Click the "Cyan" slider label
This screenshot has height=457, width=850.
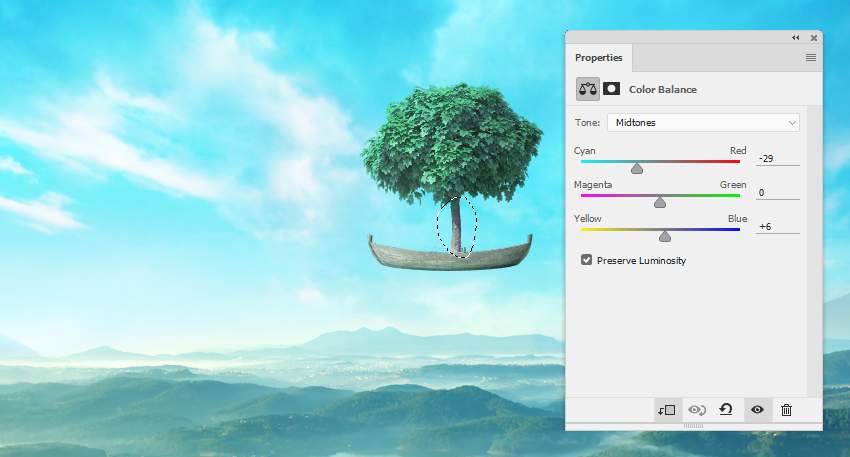click(584, 151)
